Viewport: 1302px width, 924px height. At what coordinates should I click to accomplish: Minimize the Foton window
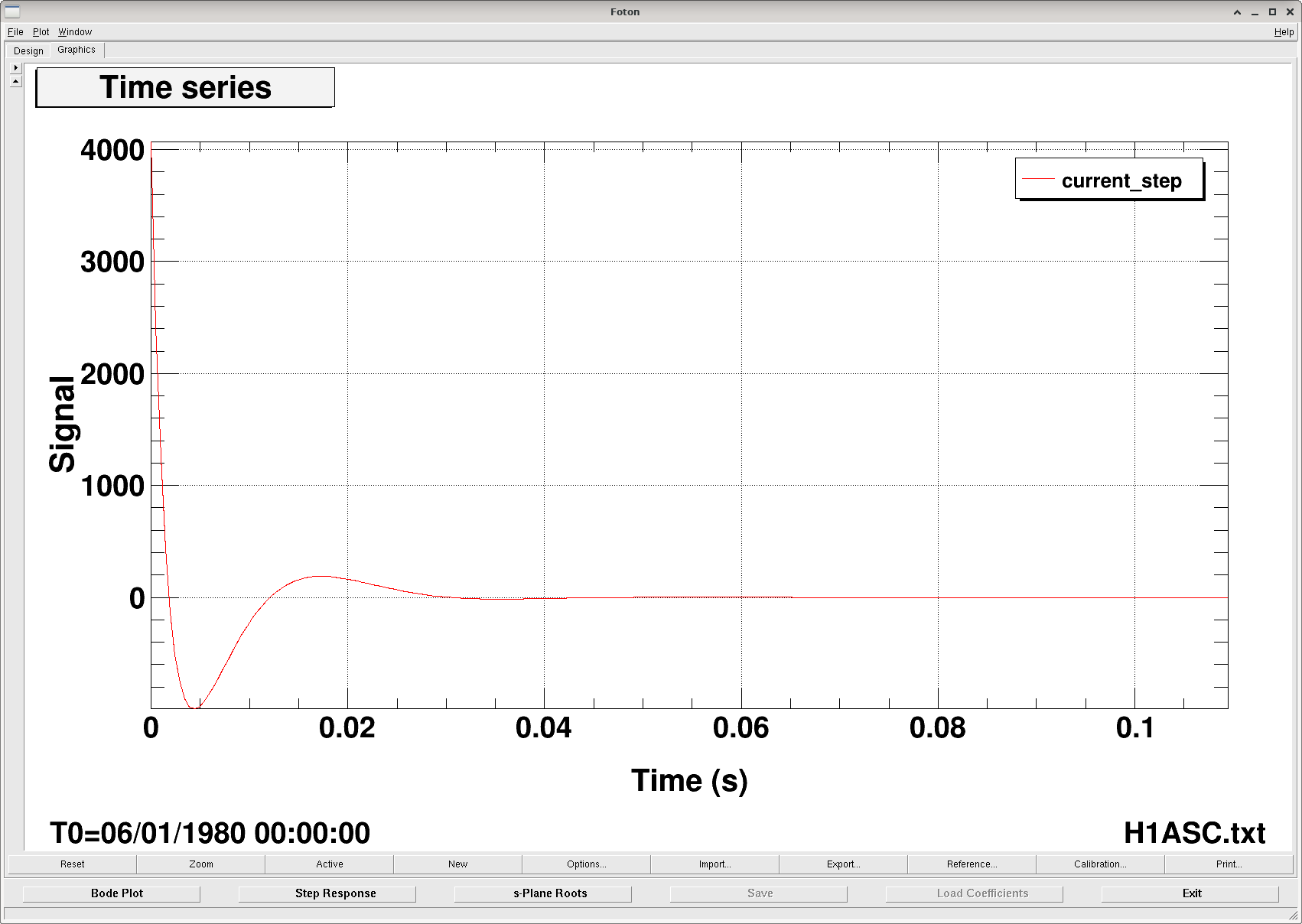point(1255,12)
